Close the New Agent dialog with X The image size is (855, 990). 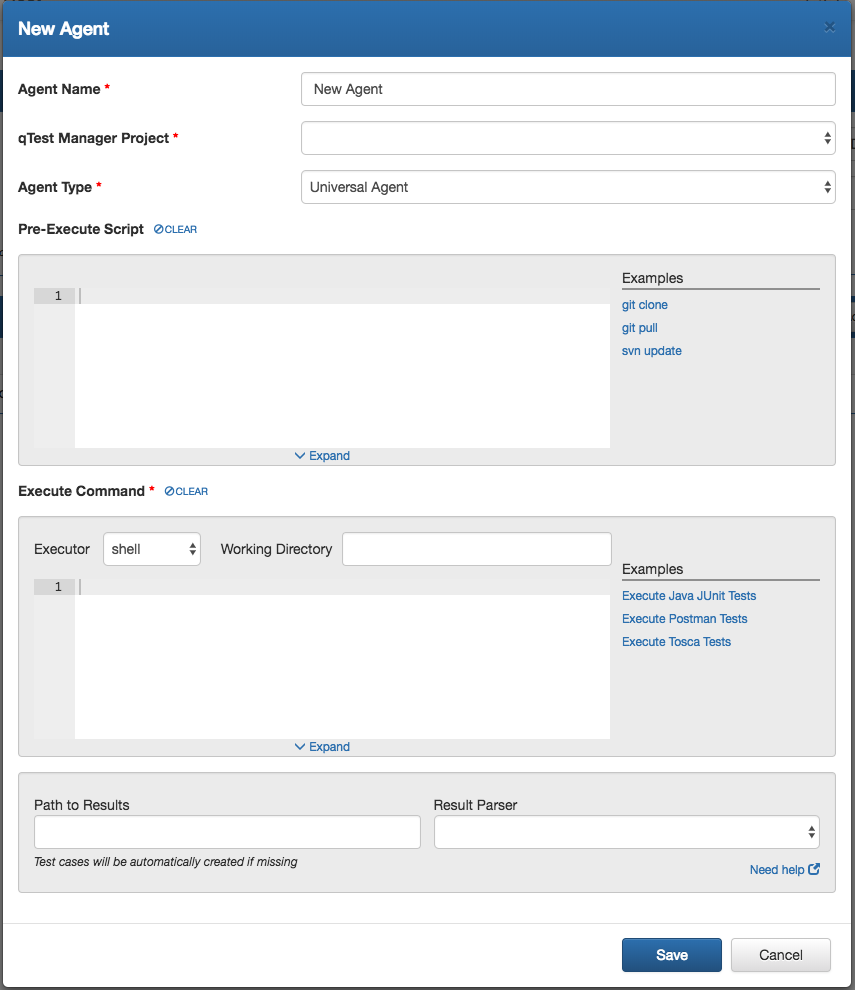point(829,28)
